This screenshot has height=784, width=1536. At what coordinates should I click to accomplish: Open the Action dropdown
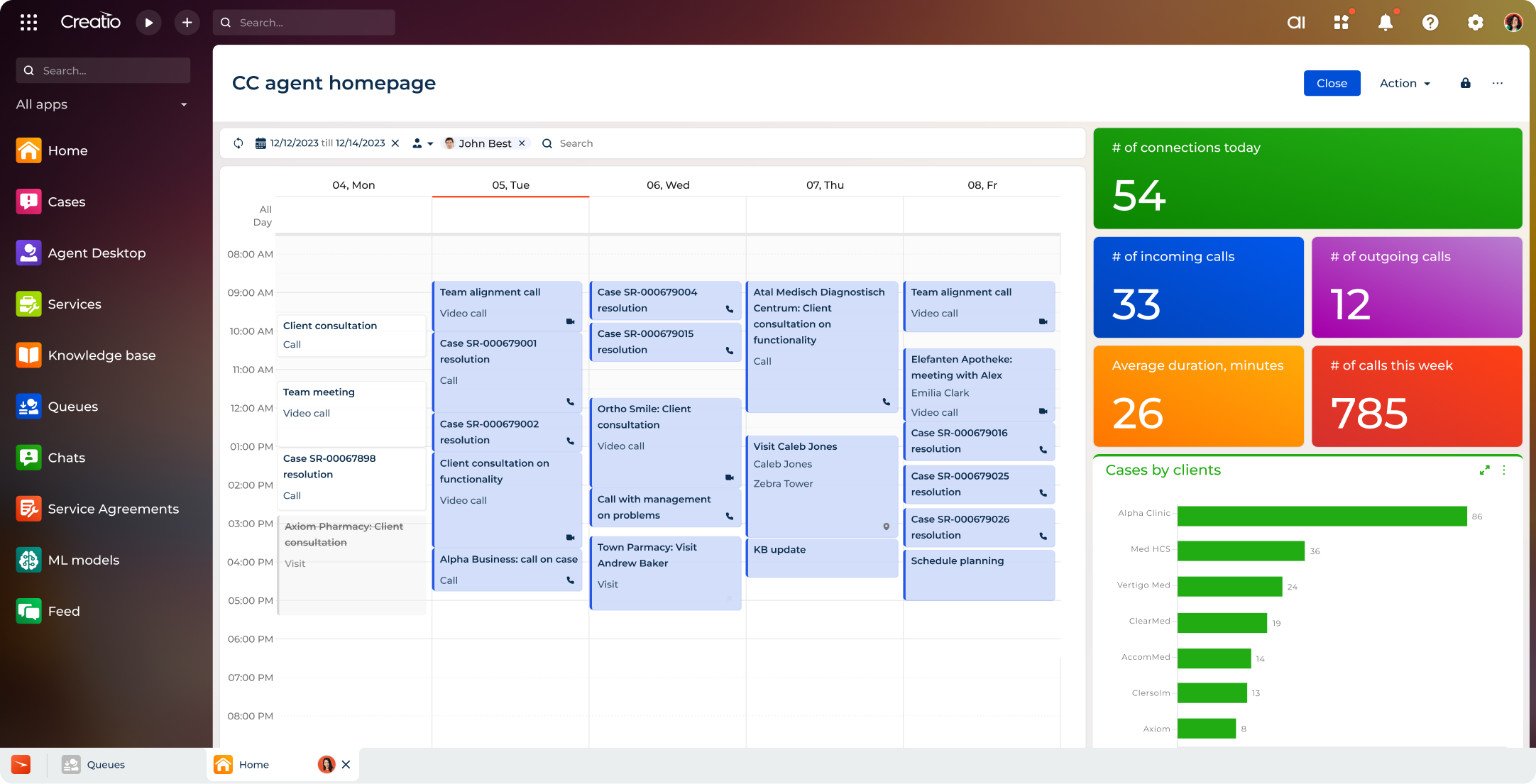[x=1405, y=83]
